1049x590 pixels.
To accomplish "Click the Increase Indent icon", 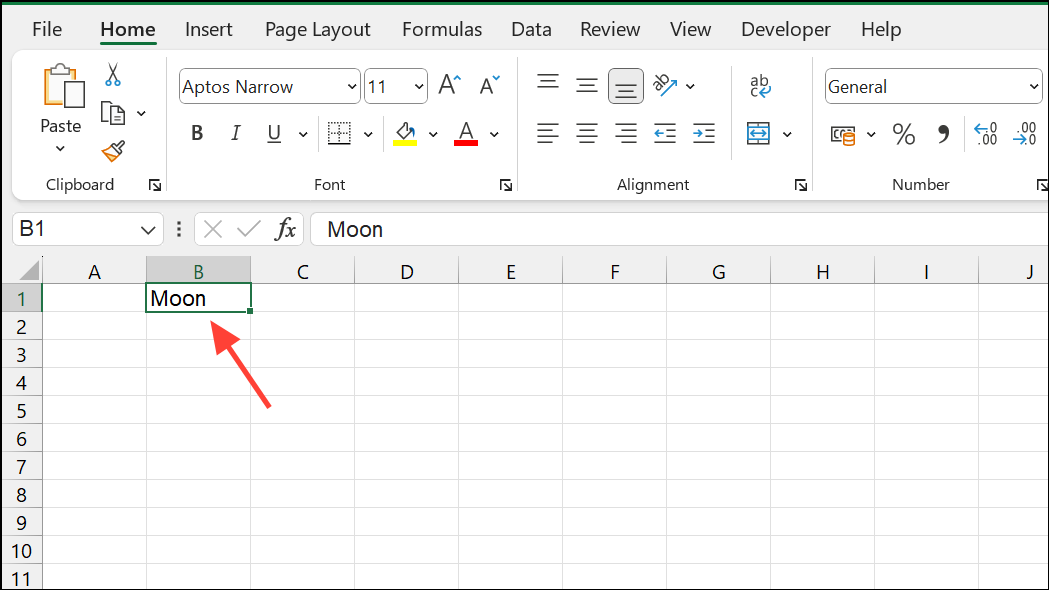I will click(704, 133).
